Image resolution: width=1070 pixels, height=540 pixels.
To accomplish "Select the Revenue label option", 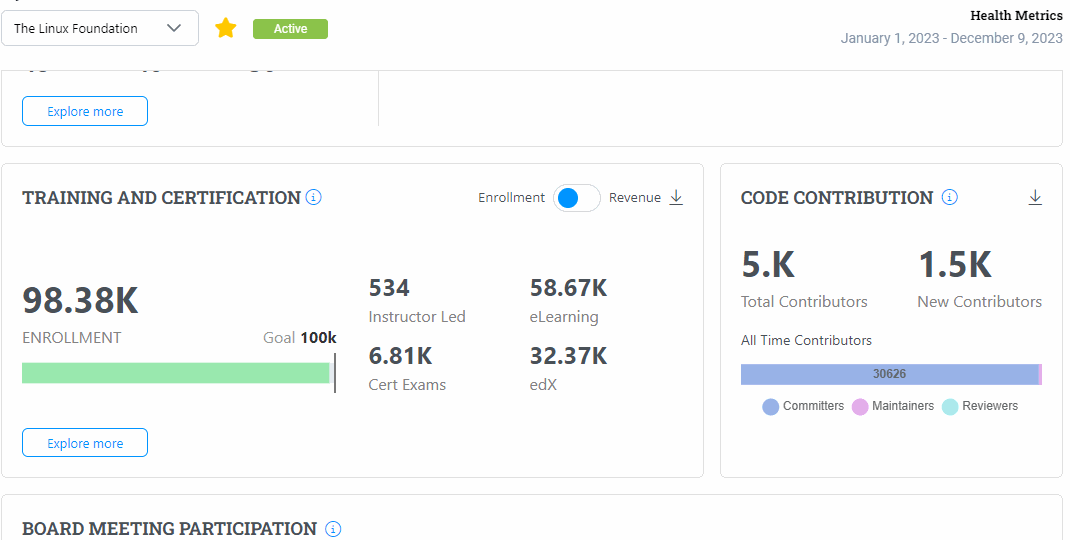I will [x=634, y=198].
